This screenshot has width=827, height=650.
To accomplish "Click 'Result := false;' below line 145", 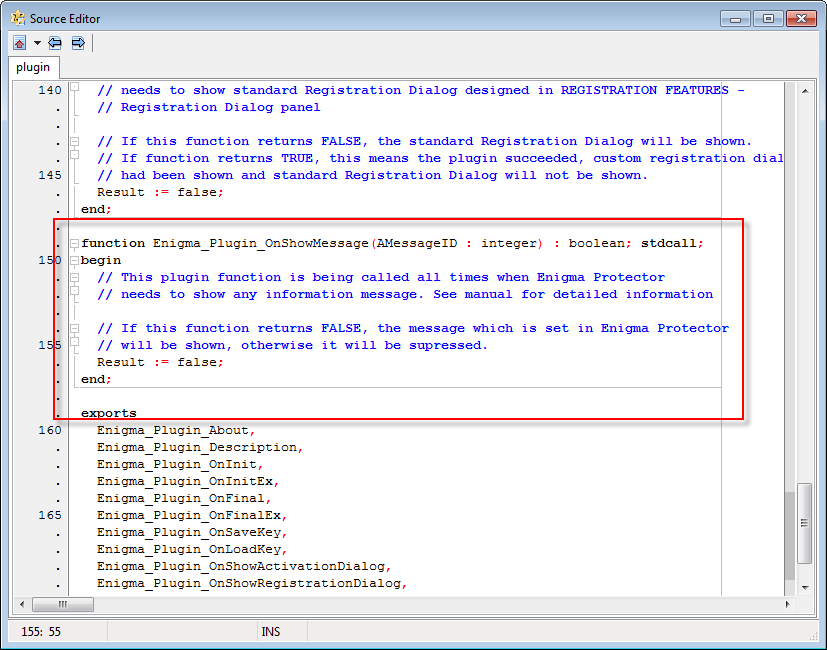I will (x=160, y=192).
